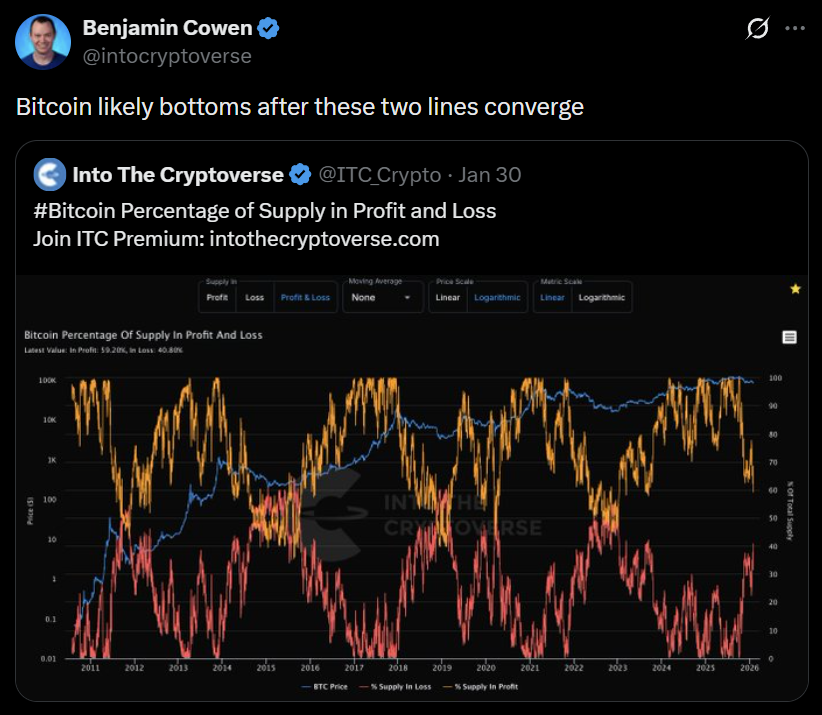Select the Profit supply option

tap(217, 297)
